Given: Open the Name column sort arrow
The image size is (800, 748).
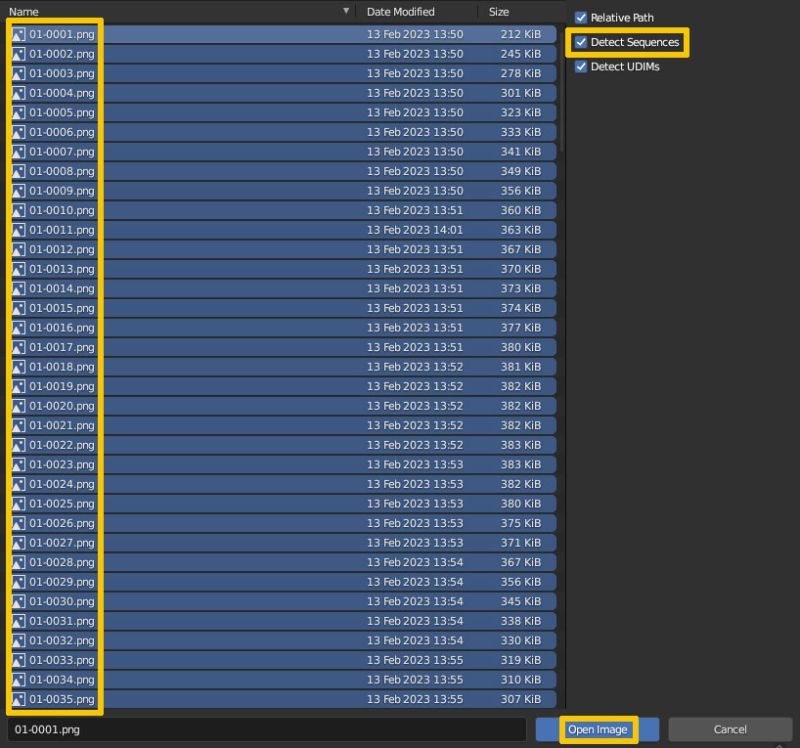Looking at the screenshot, I should 346,11.
